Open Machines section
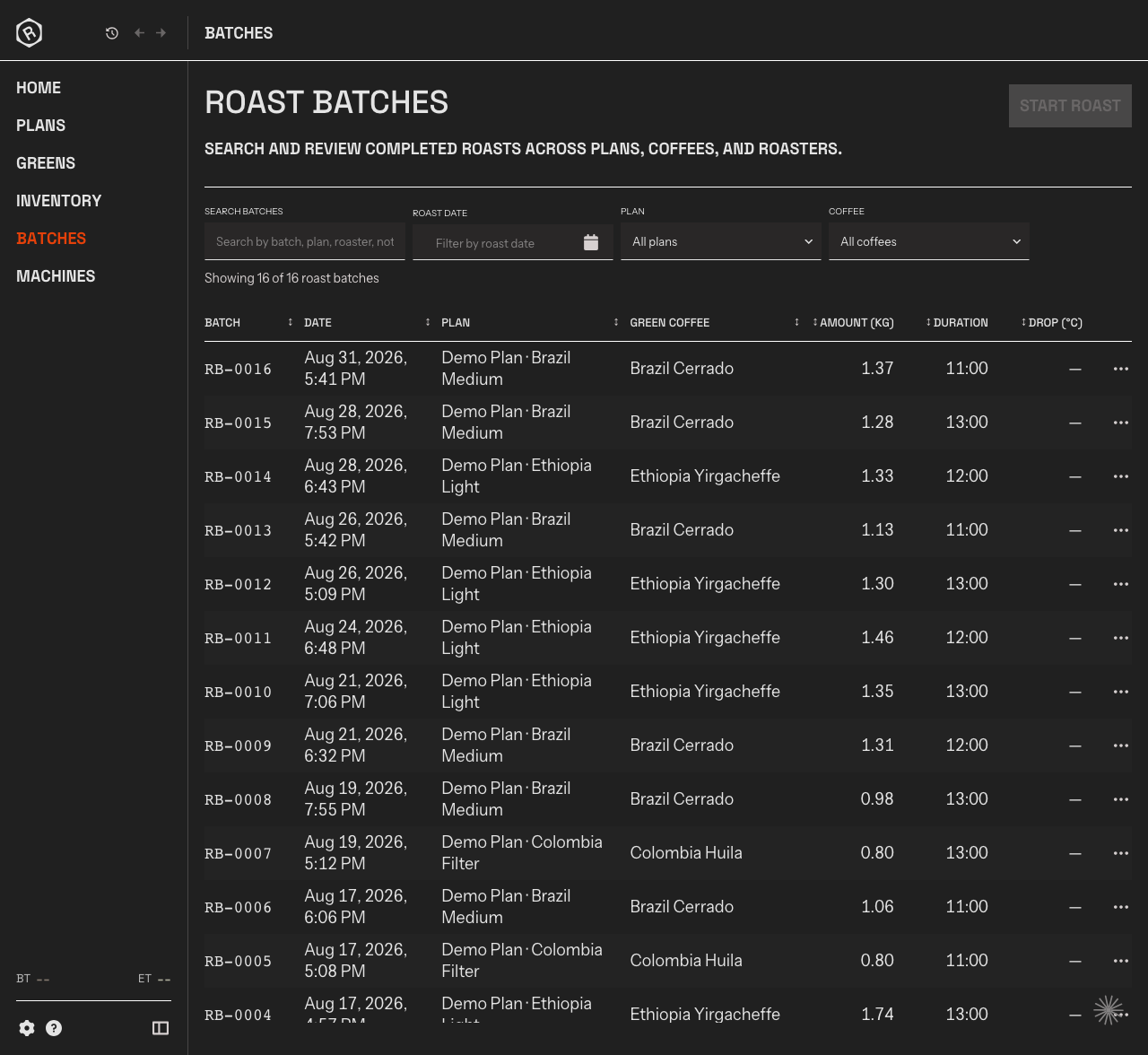 [56, 276]
